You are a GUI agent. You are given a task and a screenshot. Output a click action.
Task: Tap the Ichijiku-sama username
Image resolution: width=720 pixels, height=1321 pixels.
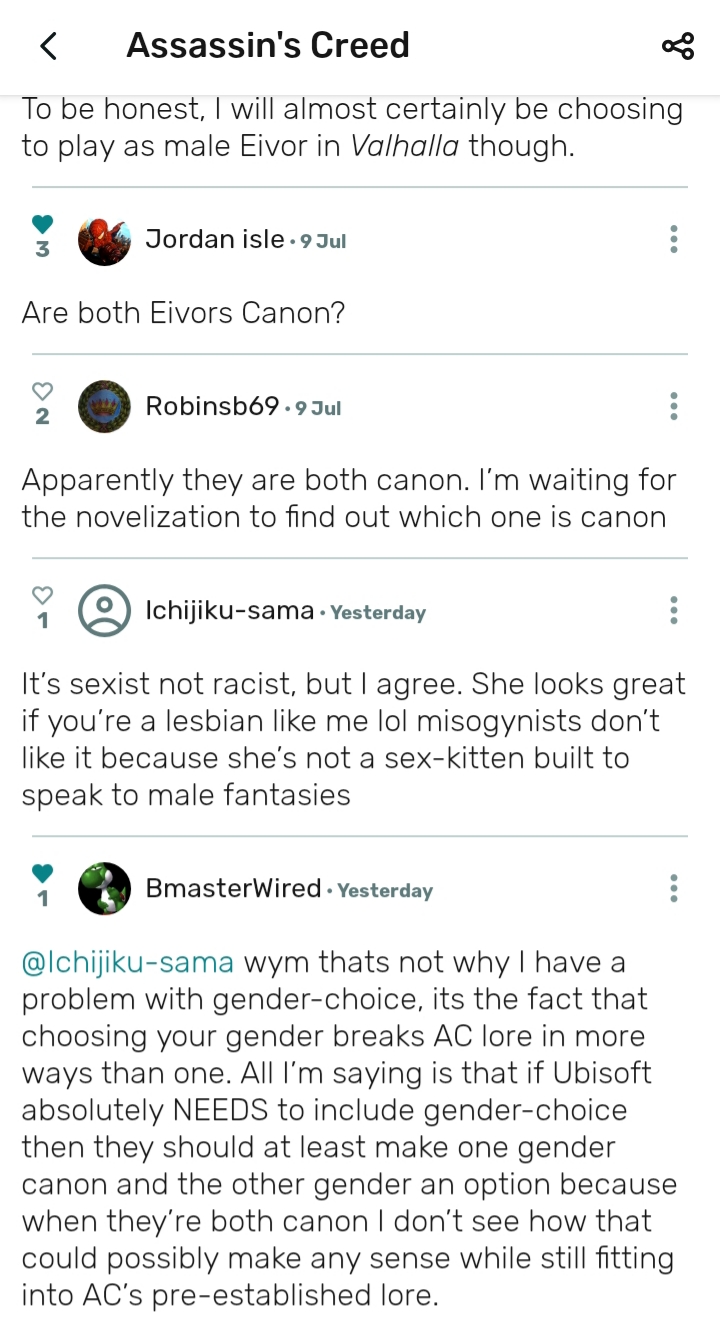tap(230, 610)
